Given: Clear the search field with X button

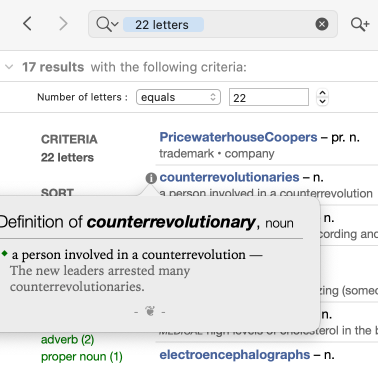Looking at the screenshot, I should coord(322,24).
